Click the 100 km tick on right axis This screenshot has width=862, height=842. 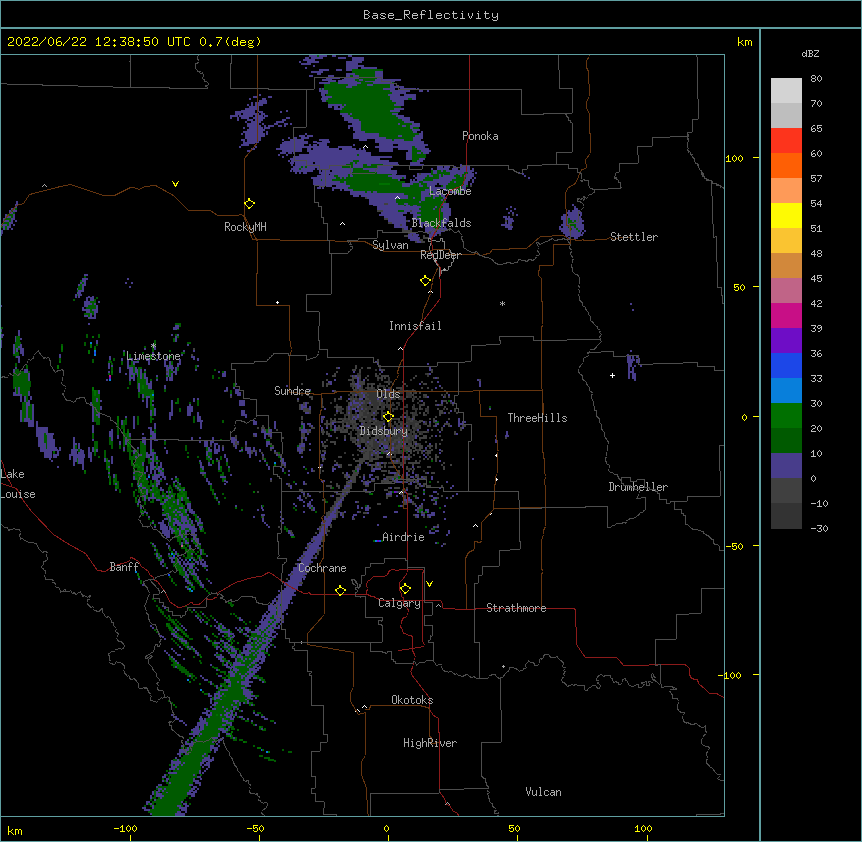click(756, 158)
